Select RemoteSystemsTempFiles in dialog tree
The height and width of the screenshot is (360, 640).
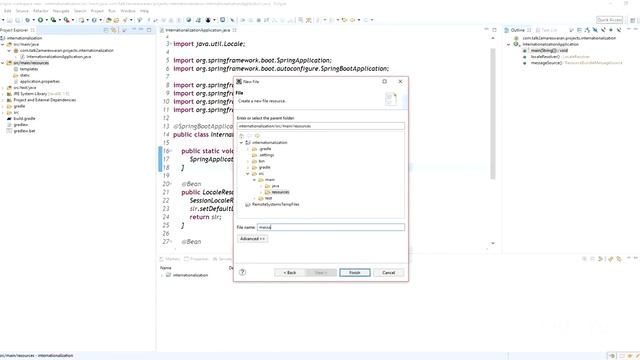tap(276, 204)
